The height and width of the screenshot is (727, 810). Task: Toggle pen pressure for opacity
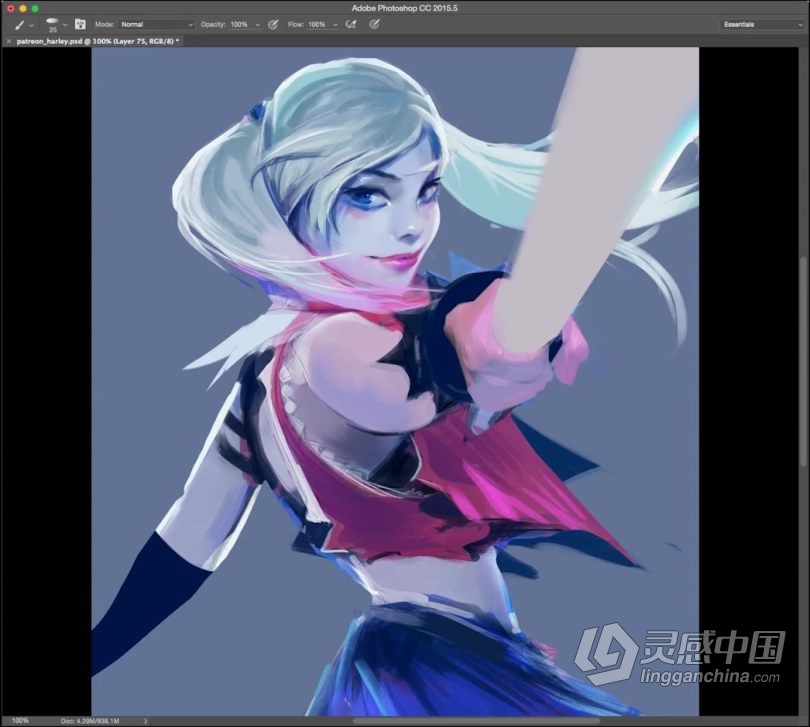(x=273, y=24)
